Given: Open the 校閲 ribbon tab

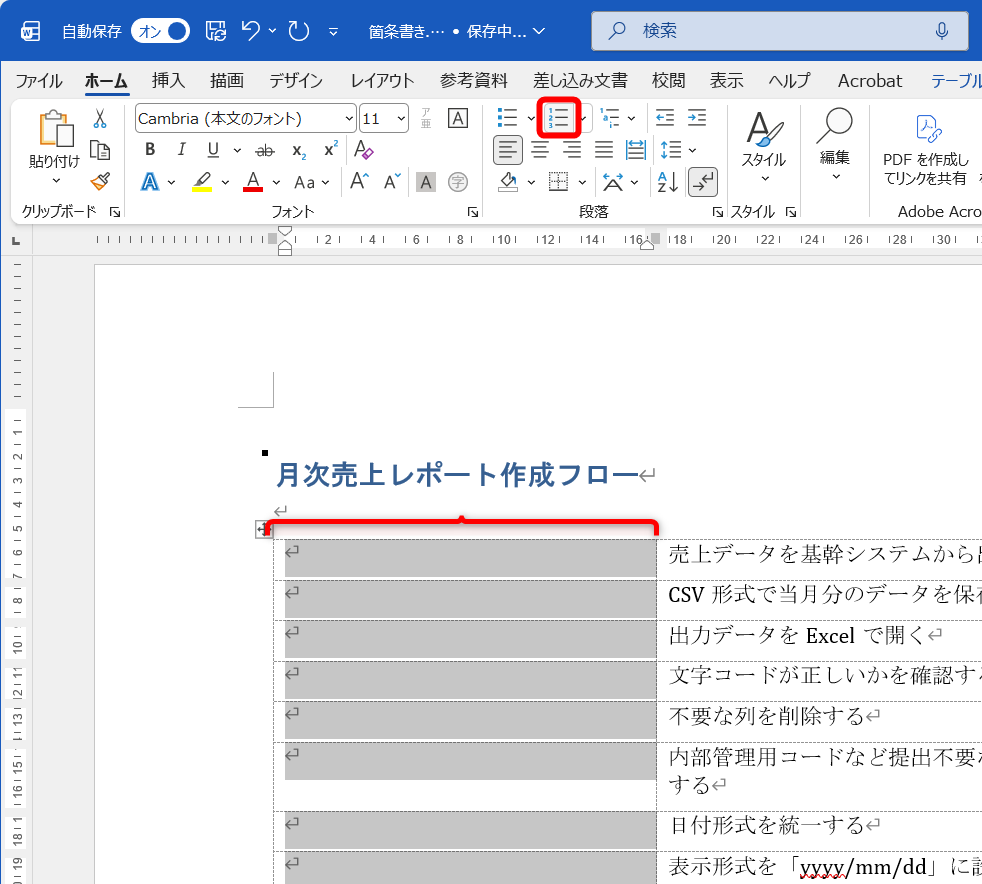Looking at the screenshot, I should tap(668, 81).
